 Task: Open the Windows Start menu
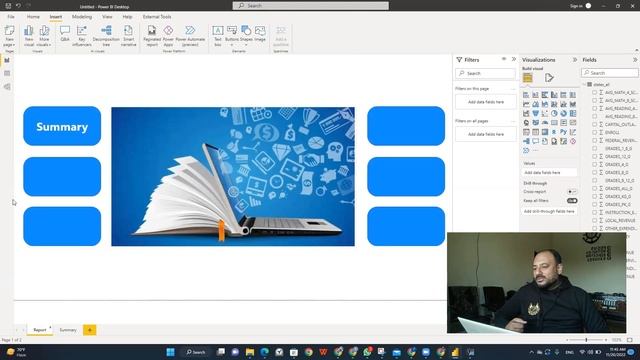[x=170, y=352]
